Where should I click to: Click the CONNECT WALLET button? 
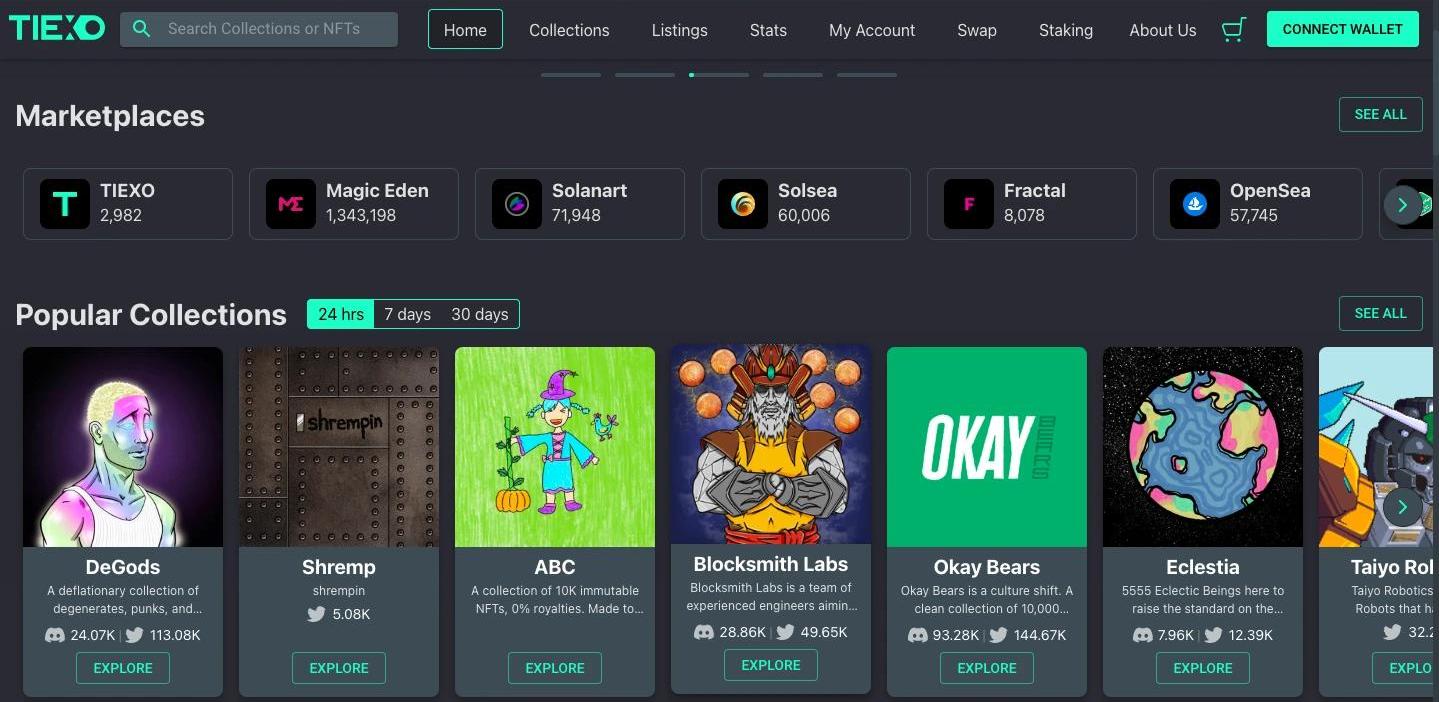[1342, 29]
